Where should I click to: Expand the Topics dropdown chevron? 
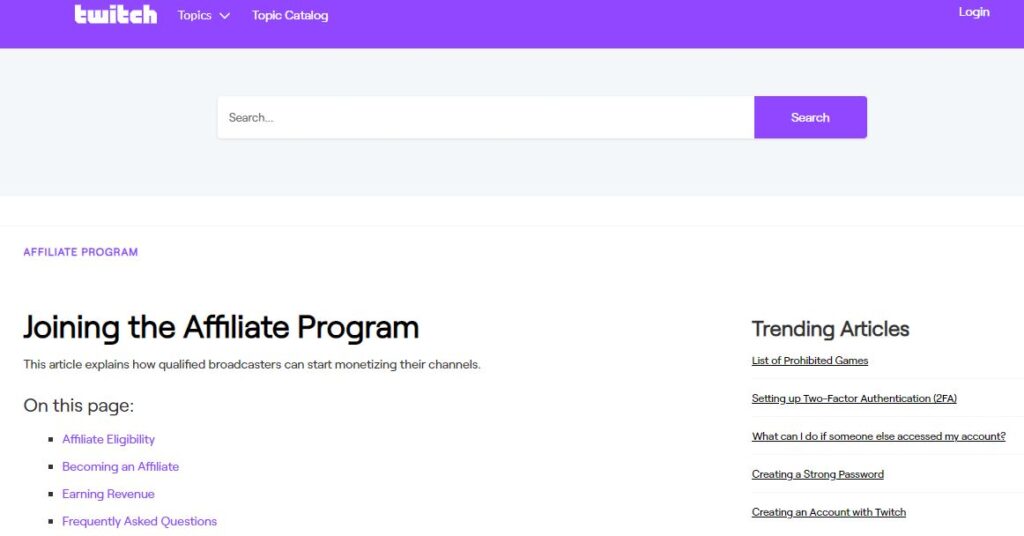point(224,16)
